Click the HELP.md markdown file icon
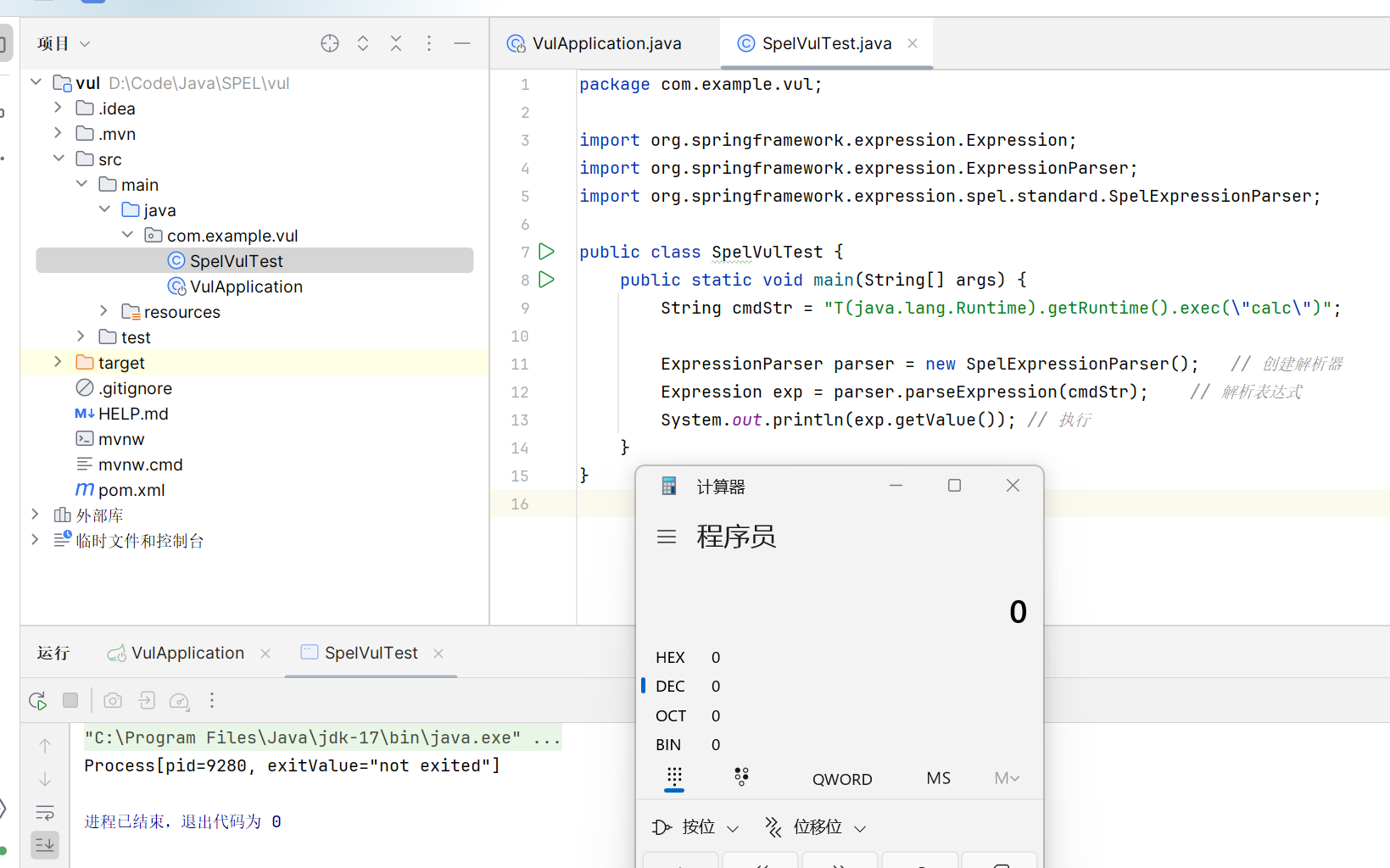Image resolution: width=1390 pixels, height=868 pixels. pos(85,414)
